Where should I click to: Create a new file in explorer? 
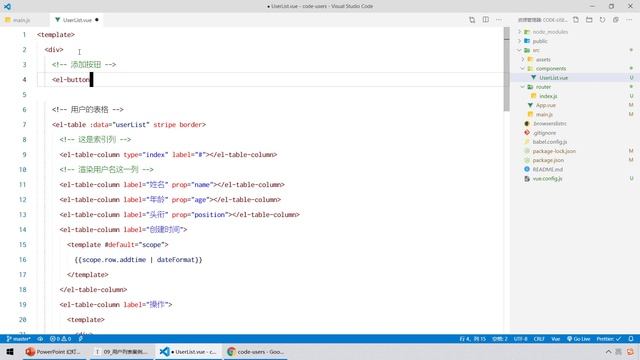coord(576,20)
